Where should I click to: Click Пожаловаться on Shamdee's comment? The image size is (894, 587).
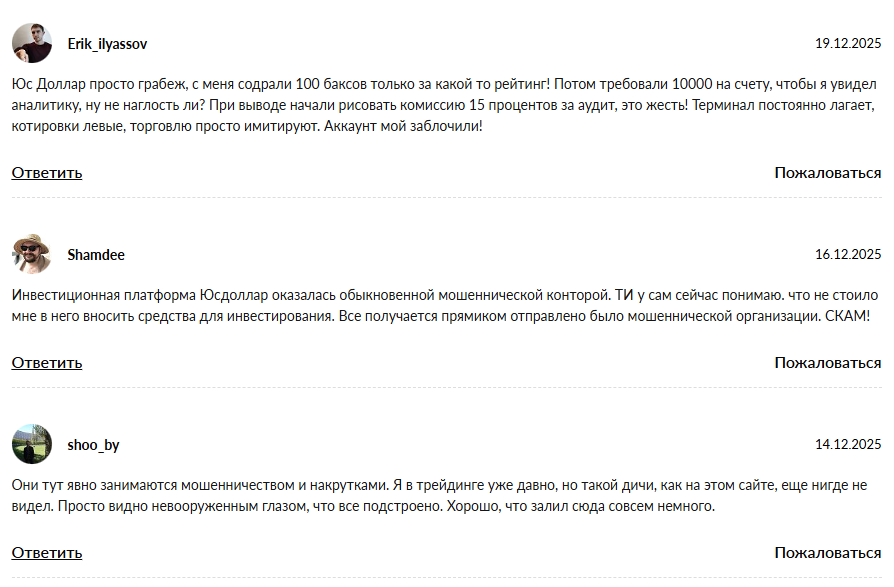pyautogui.click(x=827, y=362)
